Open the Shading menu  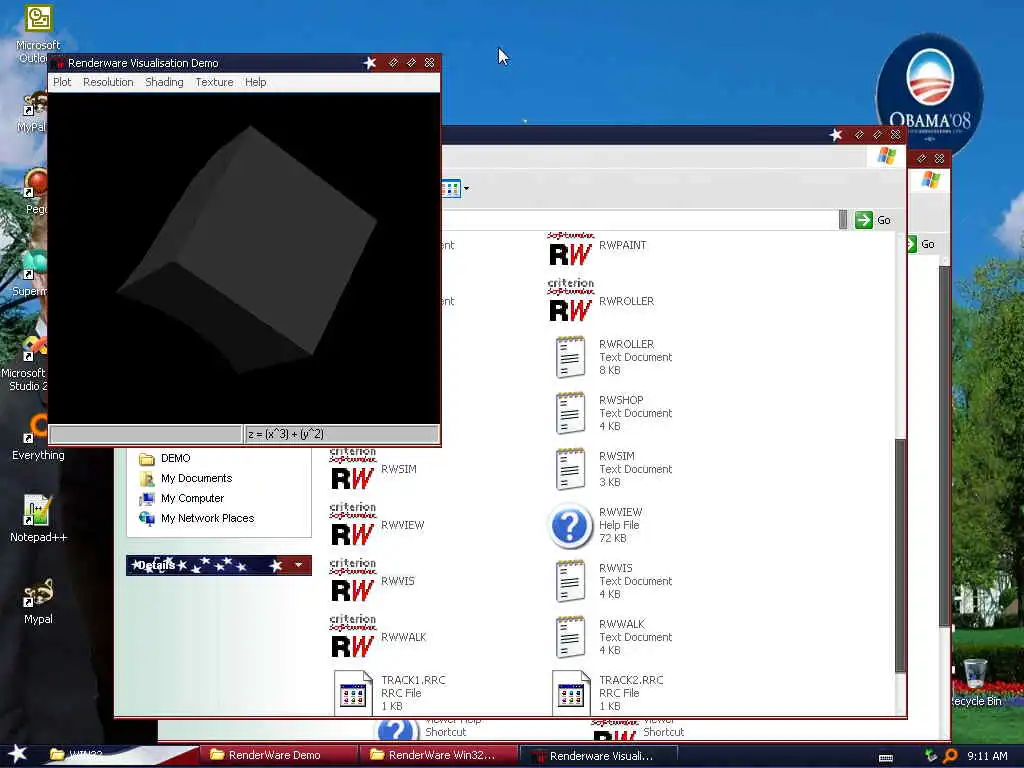coord(164,82)
